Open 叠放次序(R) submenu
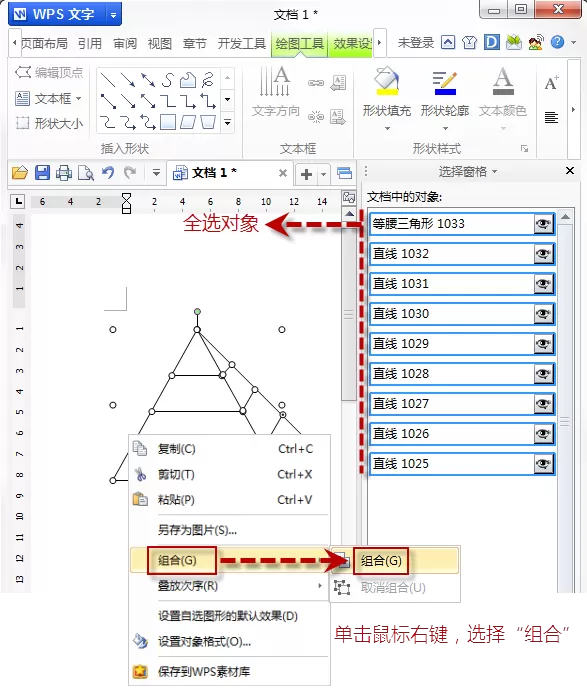587x688 pixels. (x=229, y=586)
